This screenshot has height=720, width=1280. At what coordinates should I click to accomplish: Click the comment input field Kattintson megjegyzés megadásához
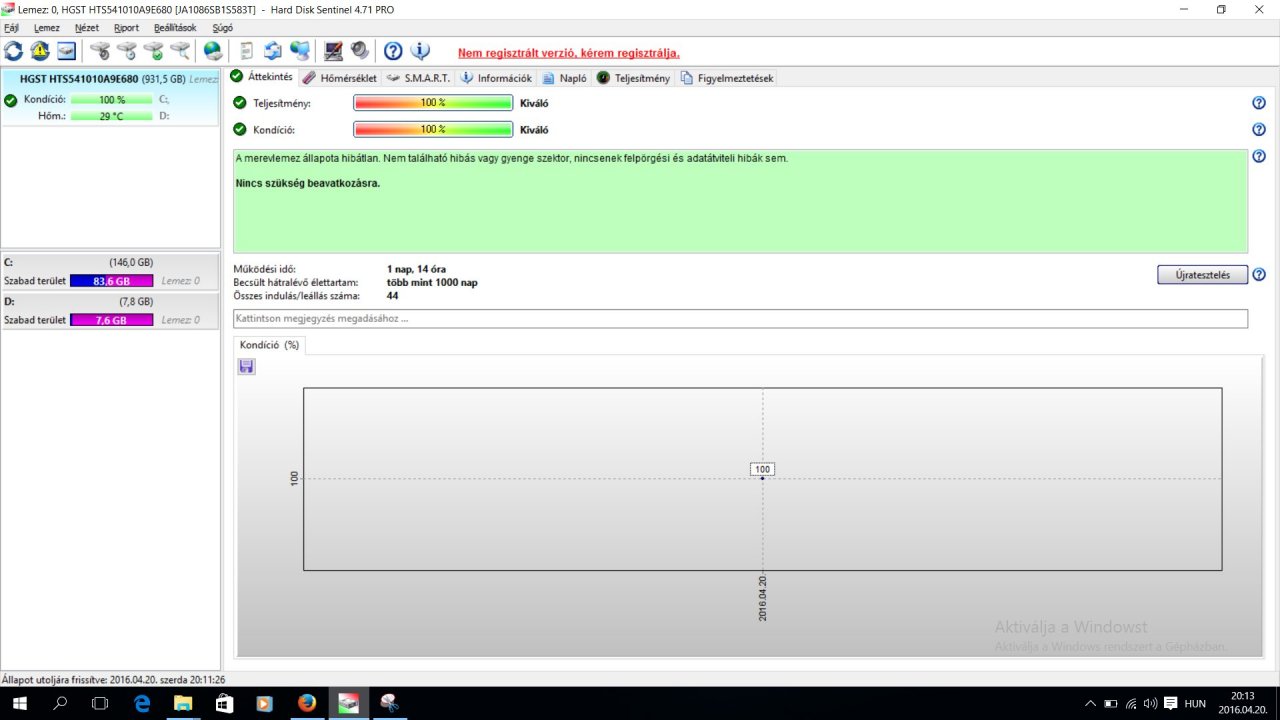click(x=740, y=319)
